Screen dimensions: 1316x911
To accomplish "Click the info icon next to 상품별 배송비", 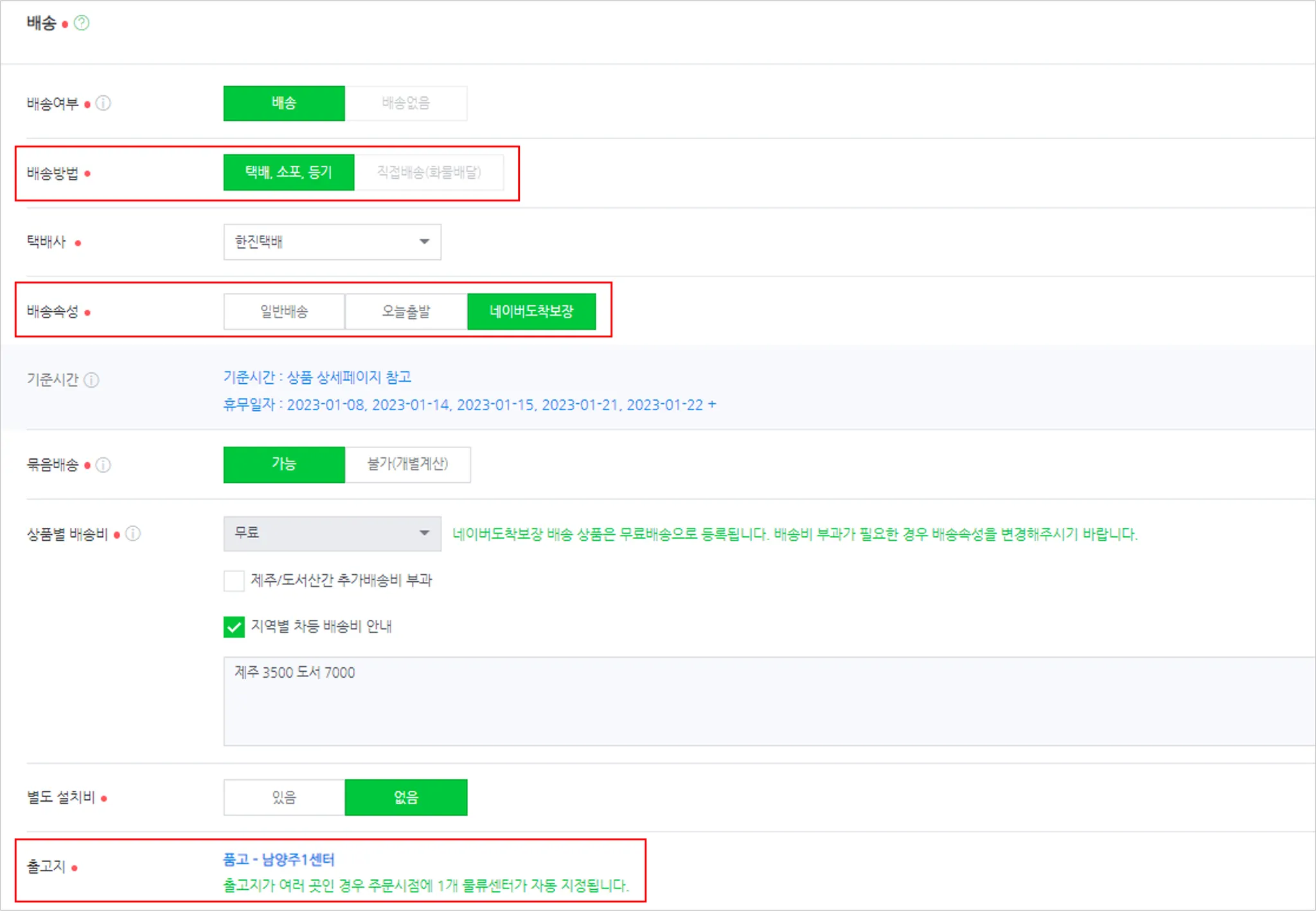I will click(133, 534).
